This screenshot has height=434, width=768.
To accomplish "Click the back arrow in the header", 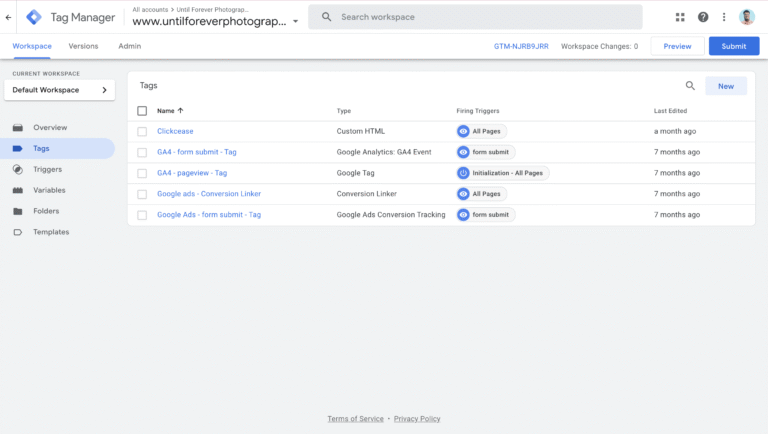I will click(x=9, y=17).
